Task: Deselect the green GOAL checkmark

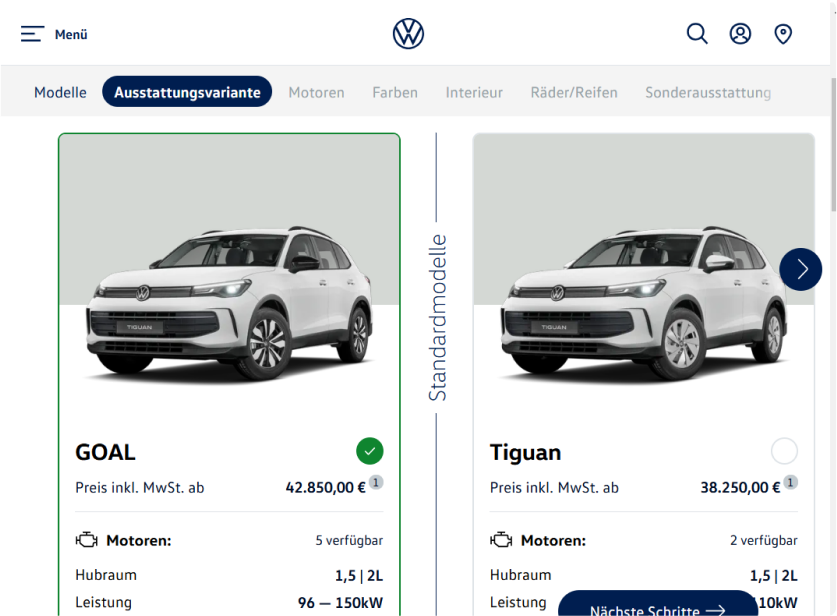Action: click(x=370, y=451)
